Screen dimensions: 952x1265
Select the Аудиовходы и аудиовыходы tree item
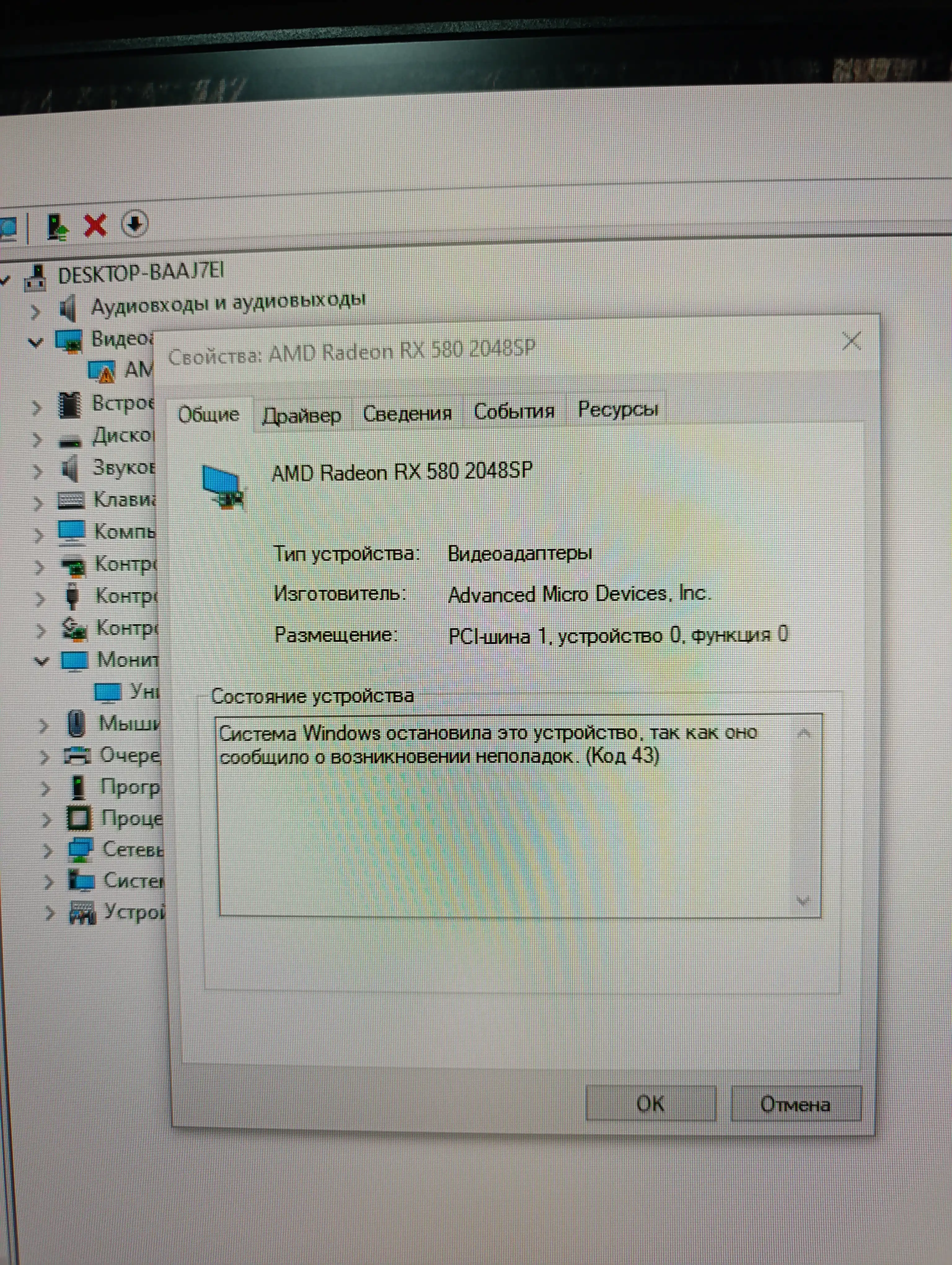coord(229,303)
